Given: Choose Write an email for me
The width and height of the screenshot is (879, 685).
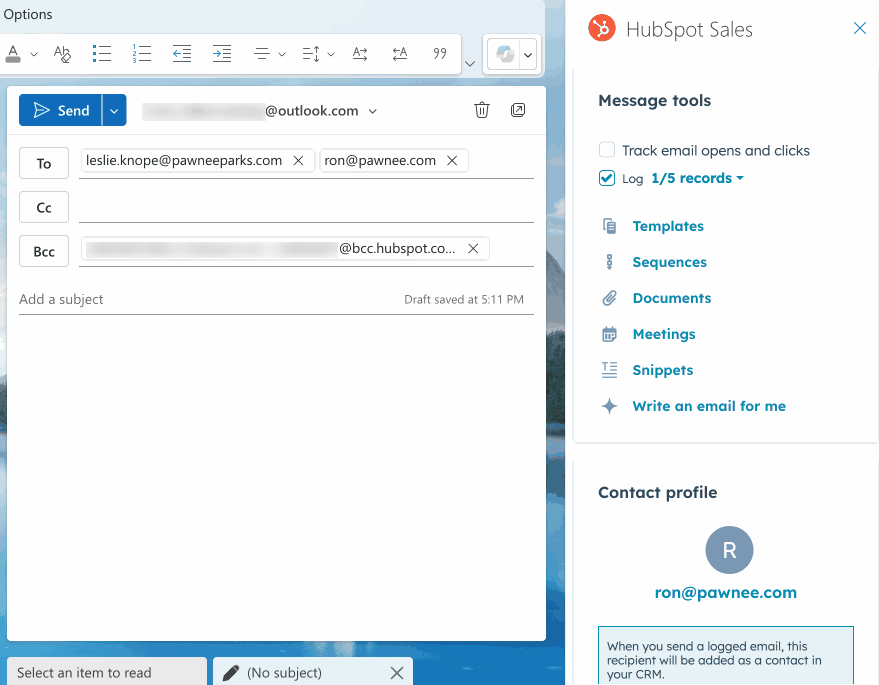Looking at the screenshot, I should pos(709,406).
